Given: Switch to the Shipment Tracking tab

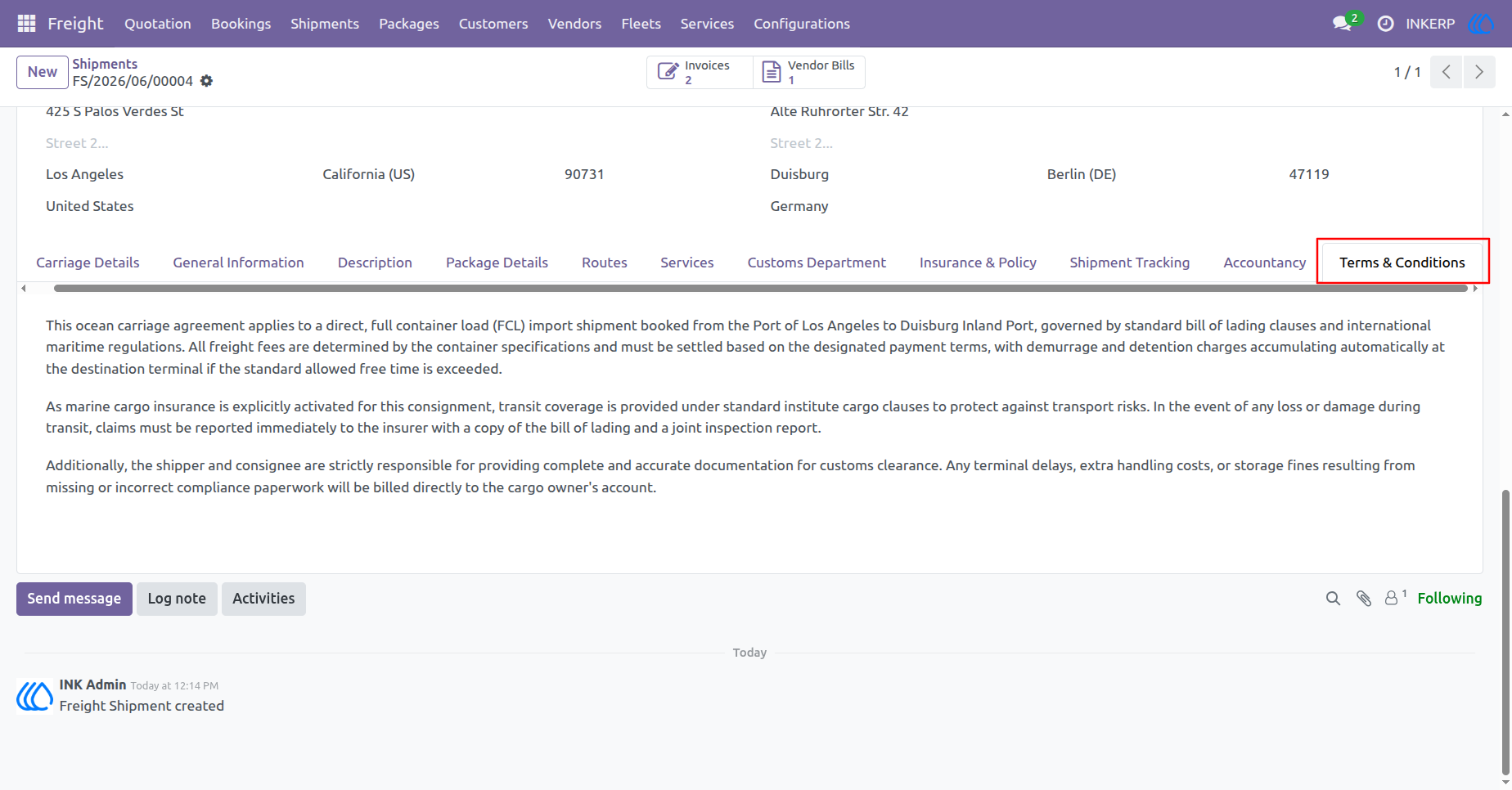Looking at the screenshot, I should point(1130,263).
